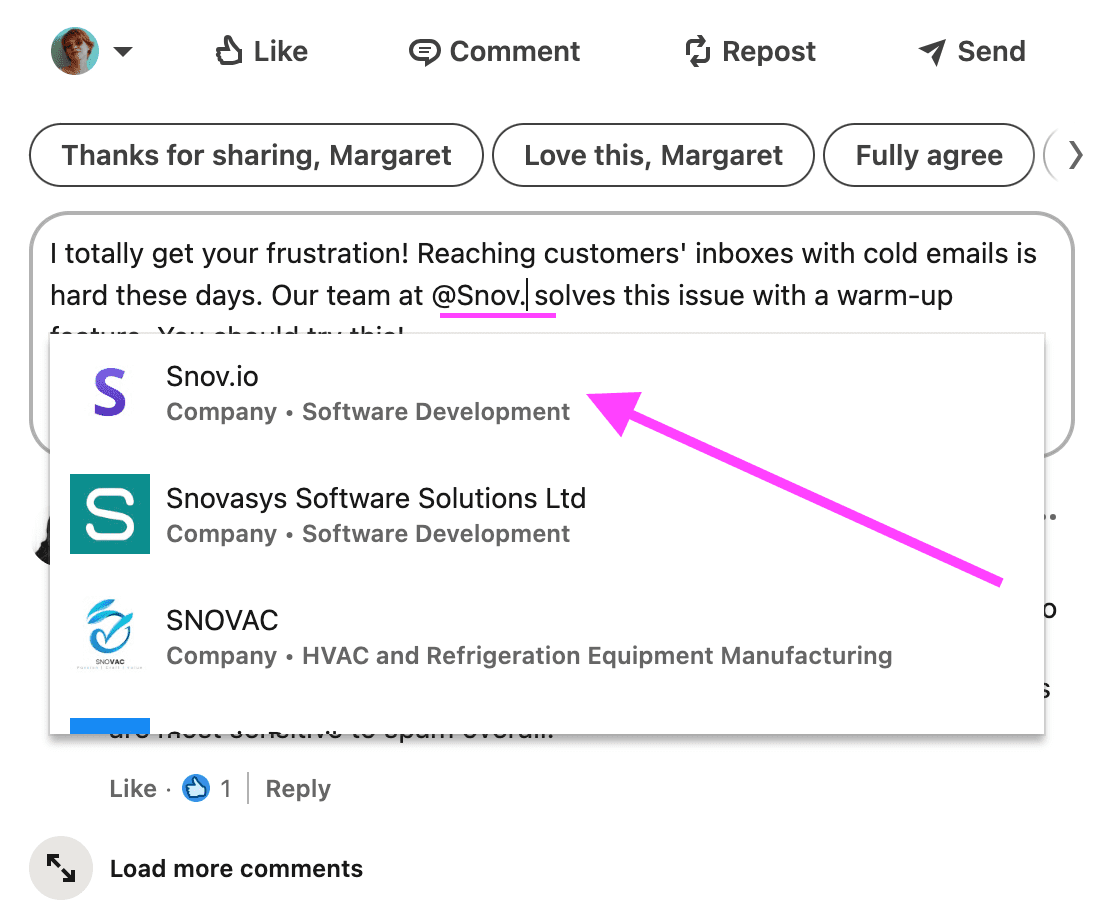
Task: Click the profile avatar photo
Action: coord(75,51)
